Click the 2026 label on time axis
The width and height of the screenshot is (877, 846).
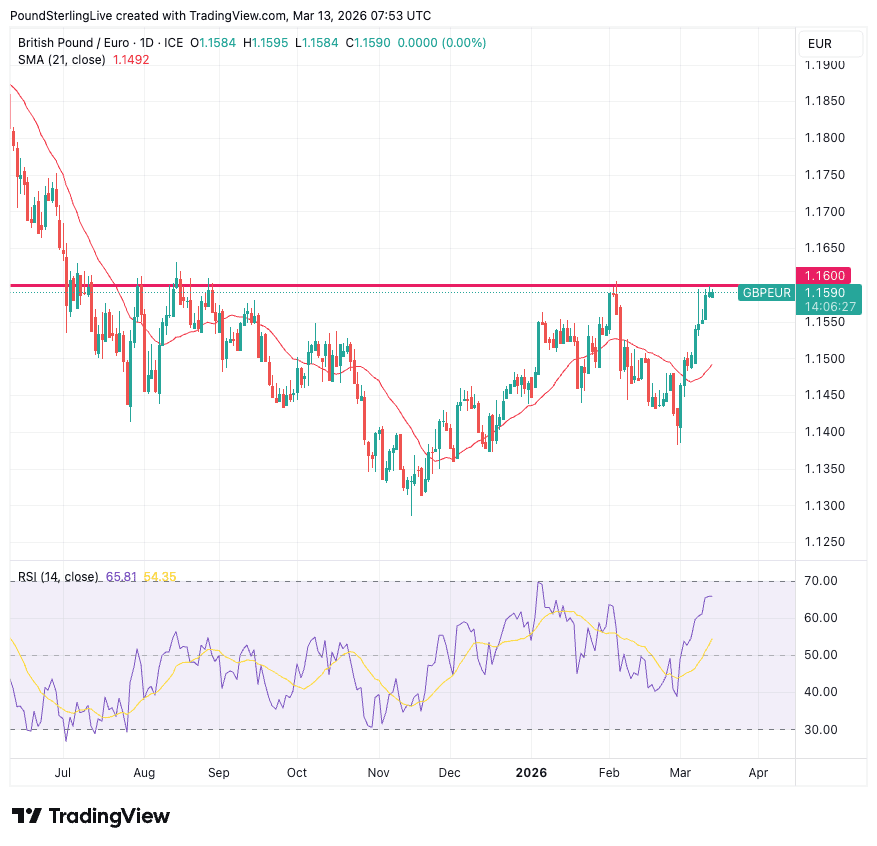tap(531, 773)
